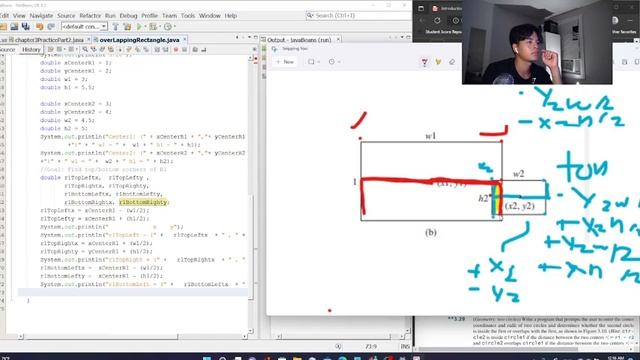Open the Profile menu
The width and height of the screenshot is (640, 360).
click(x=149, y=16)
